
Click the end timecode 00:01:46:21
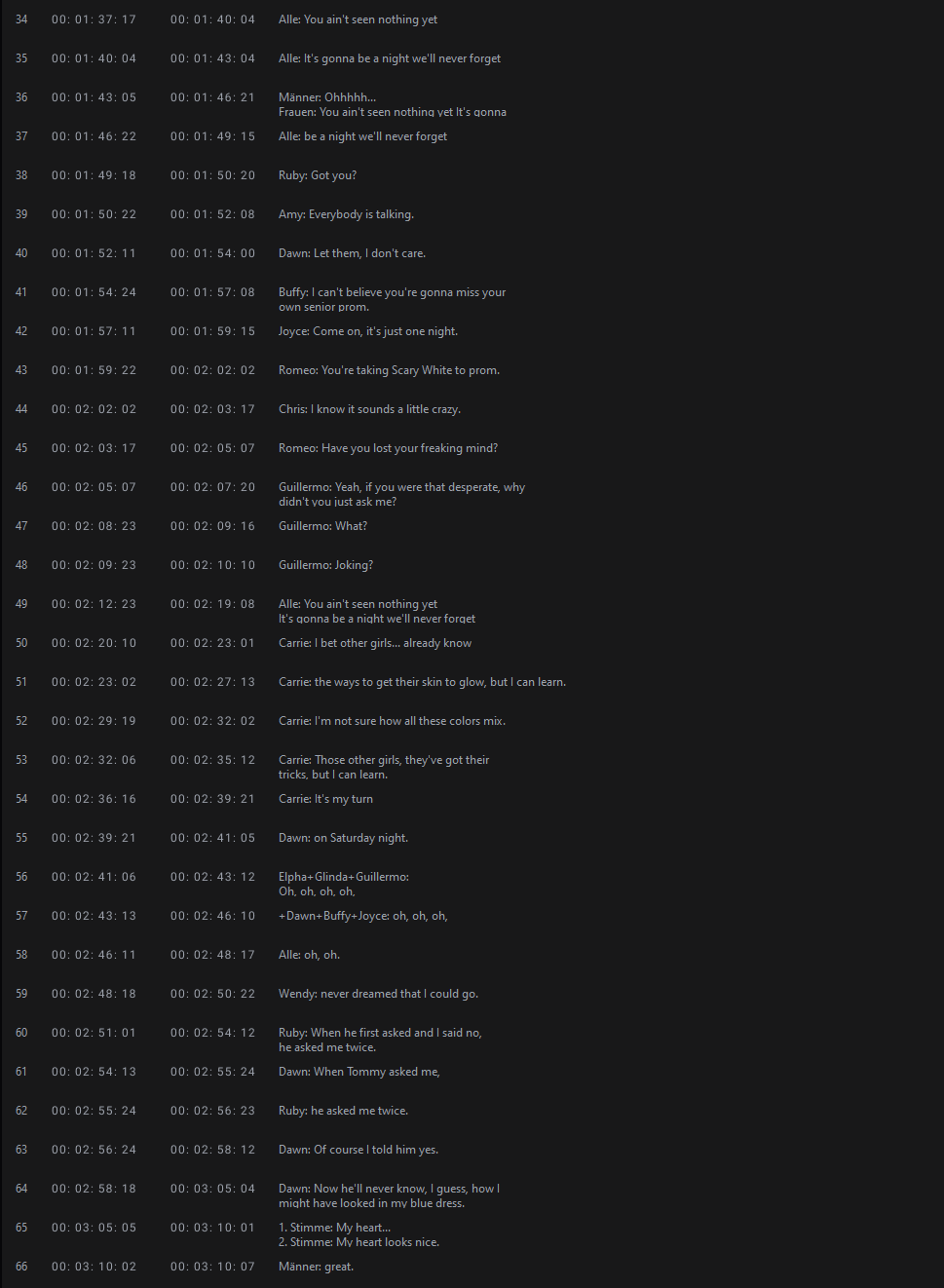[212, 97]
